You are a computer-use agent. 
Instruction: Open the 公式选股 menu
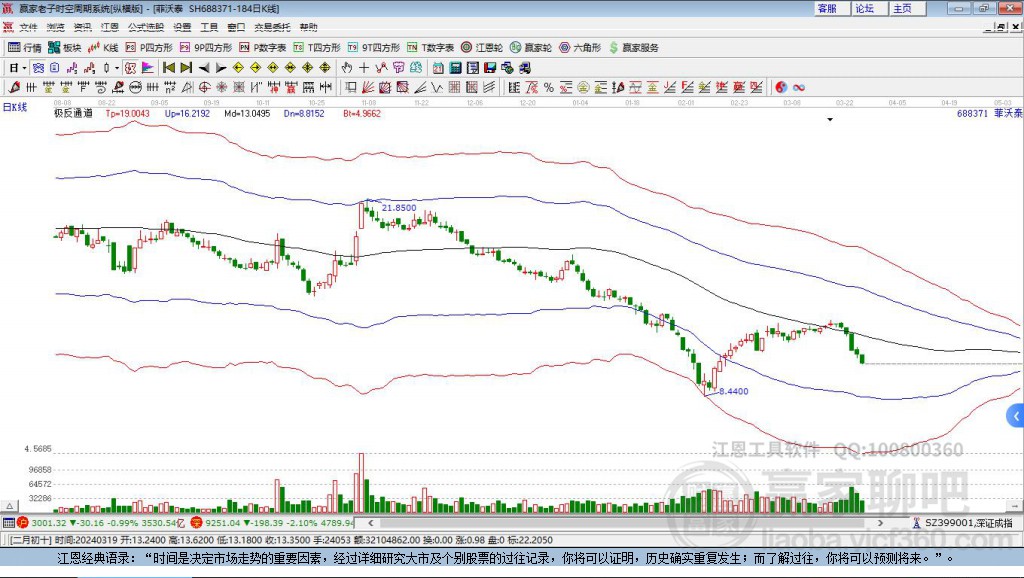pos(146,27)
